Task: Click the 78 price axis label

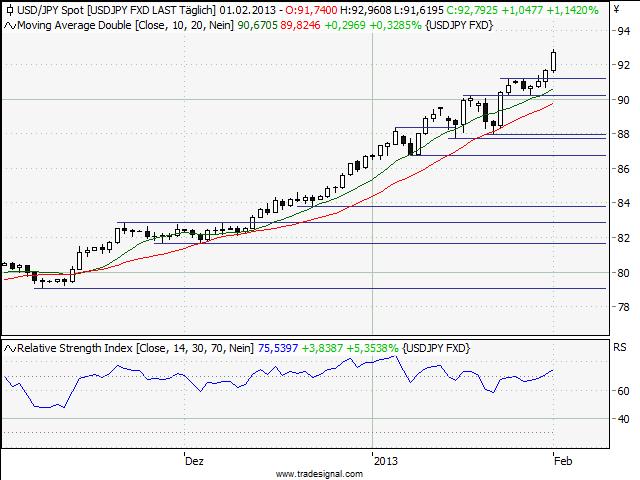Action: click(622, 307)
